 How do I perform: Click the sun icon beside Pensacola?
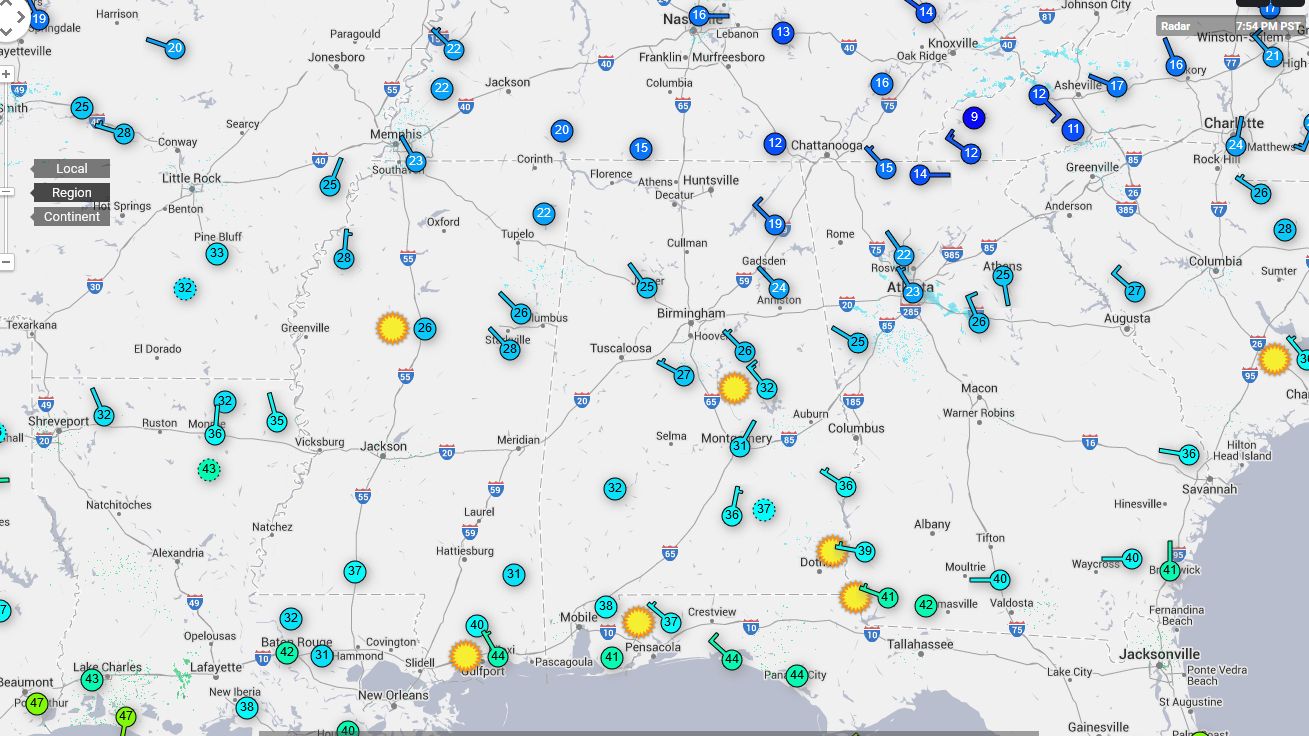[x=638, y=622]
